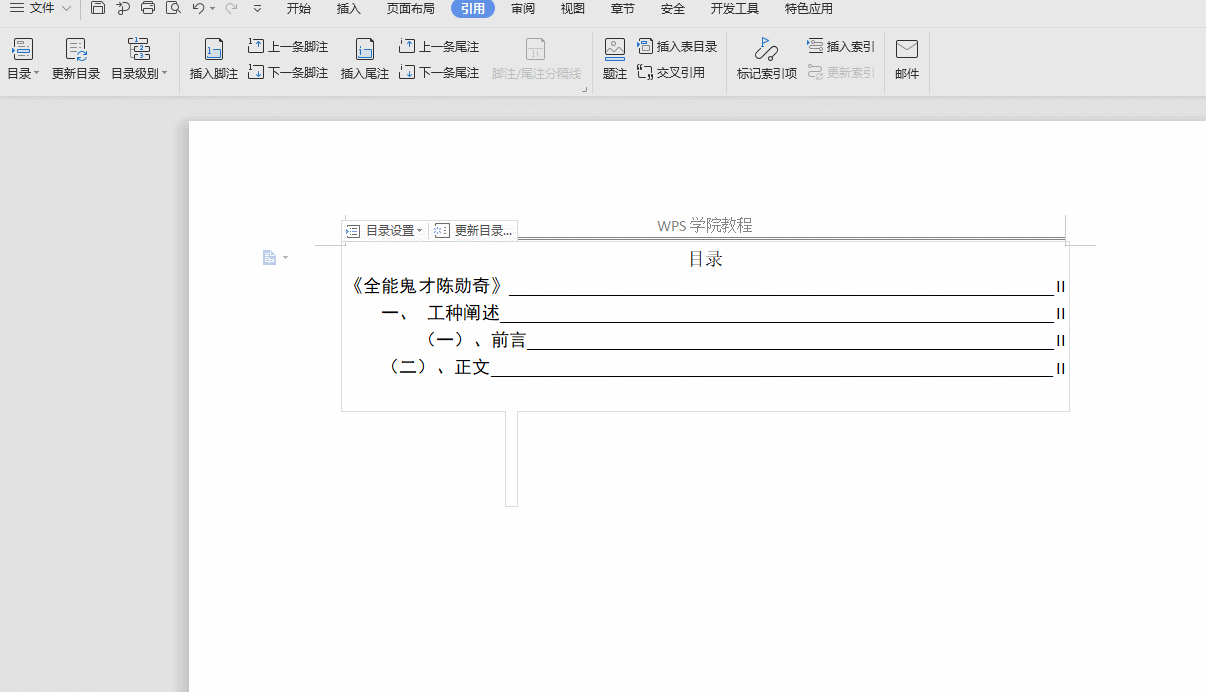Go to 下一条尾注
The height and width of the screenshot is (692, 1206).
coord(439,73)
